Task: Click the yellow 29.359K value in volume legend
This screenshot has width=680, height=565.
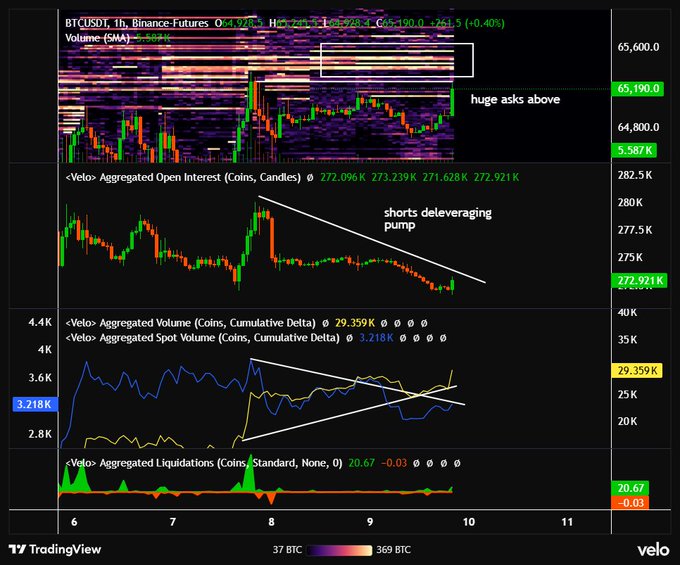Action: 355,323
